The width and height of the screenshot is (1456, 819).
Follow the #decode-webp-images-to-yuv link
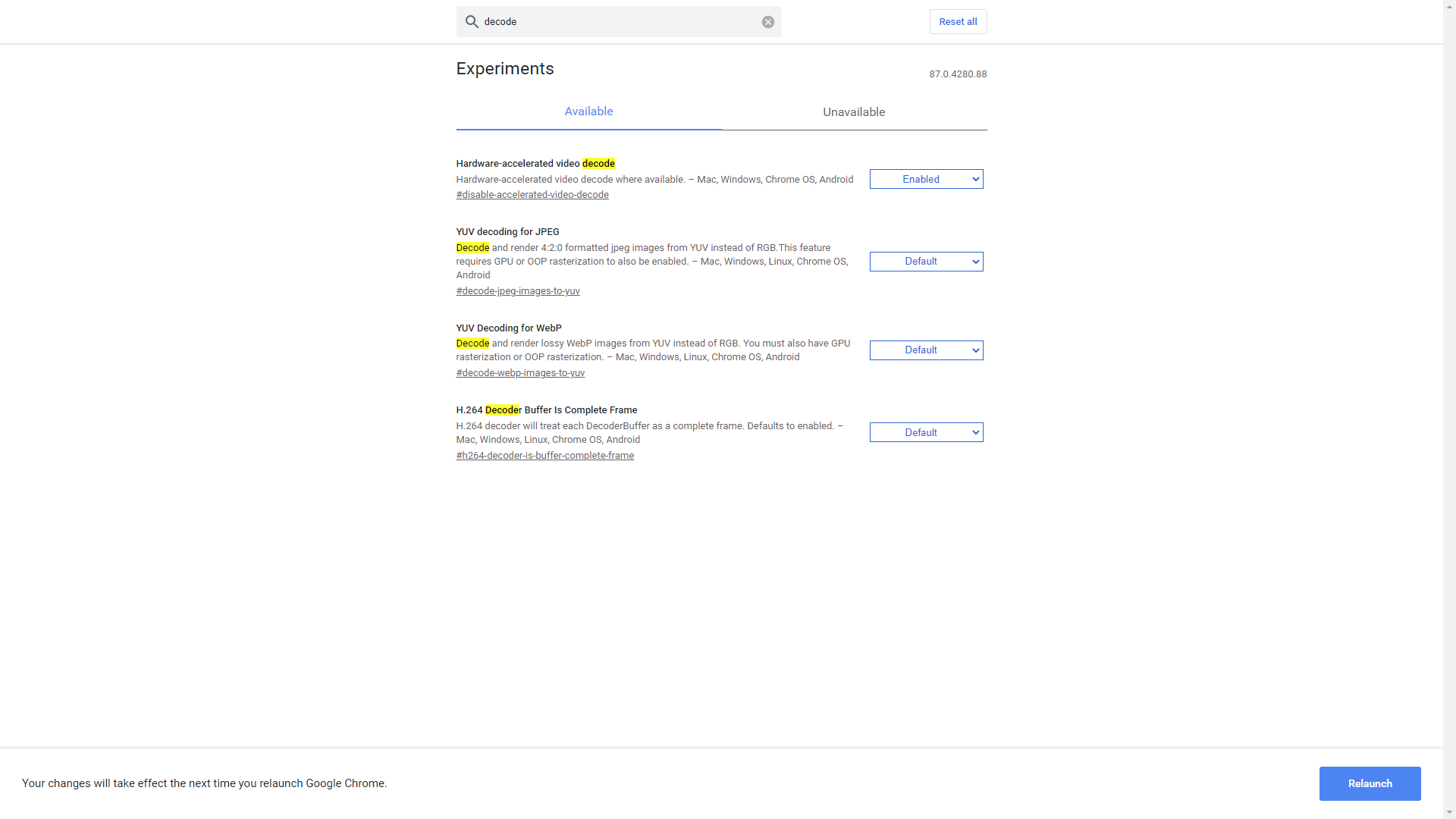(x=520, y=373)
